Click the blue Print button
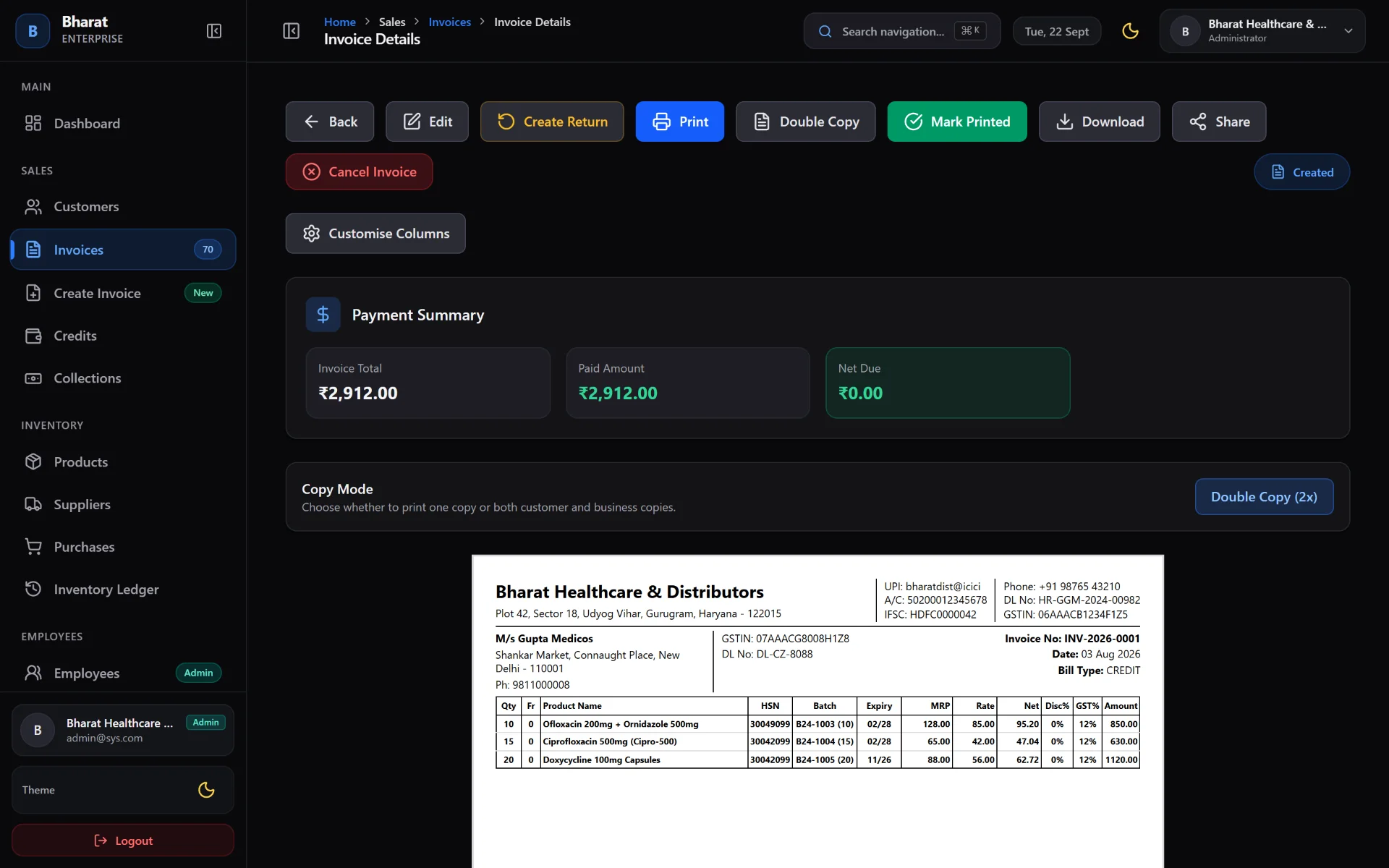 tap(680, 122)
